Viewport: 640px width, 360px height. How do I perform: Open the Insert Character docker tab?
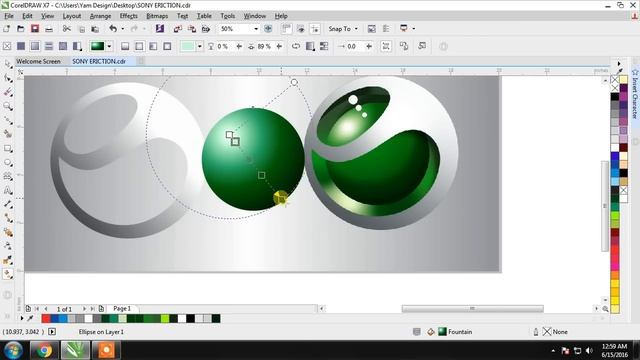tap(635, 94)
